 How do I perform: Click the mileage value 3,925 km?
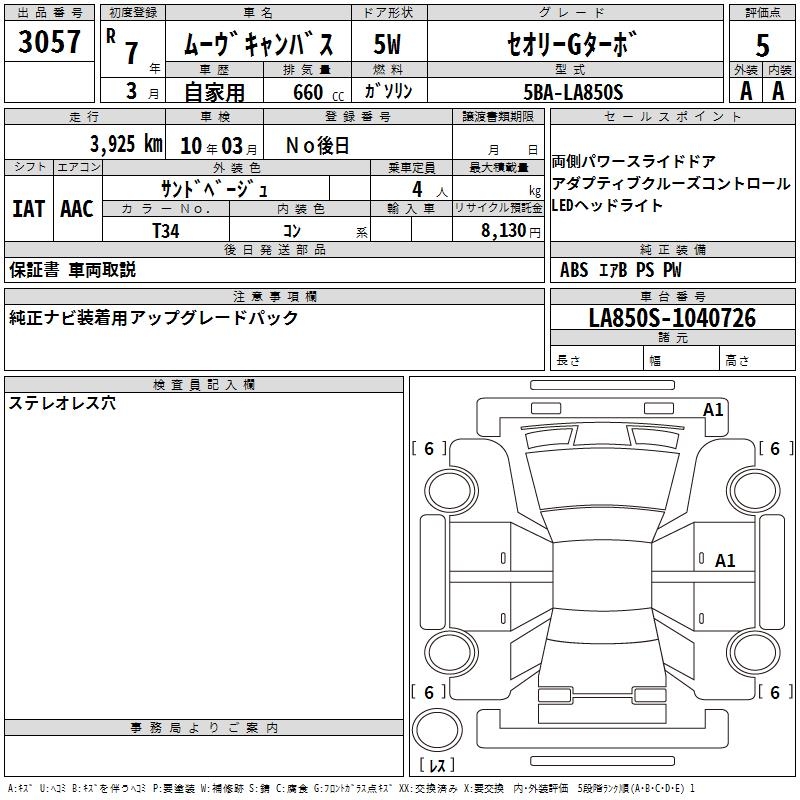pos(126,144)
